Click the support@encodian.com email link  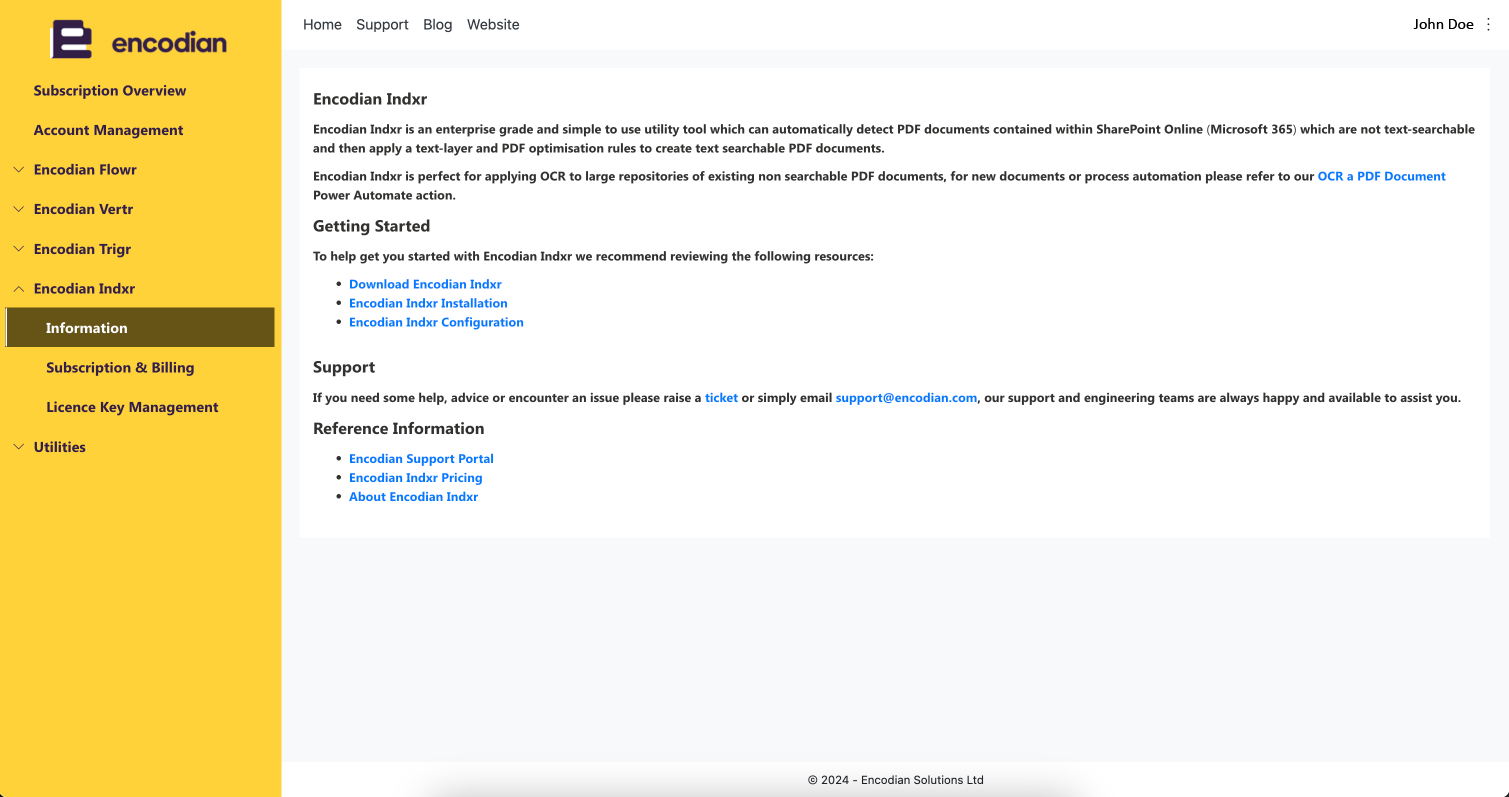(x=906, y=397)
